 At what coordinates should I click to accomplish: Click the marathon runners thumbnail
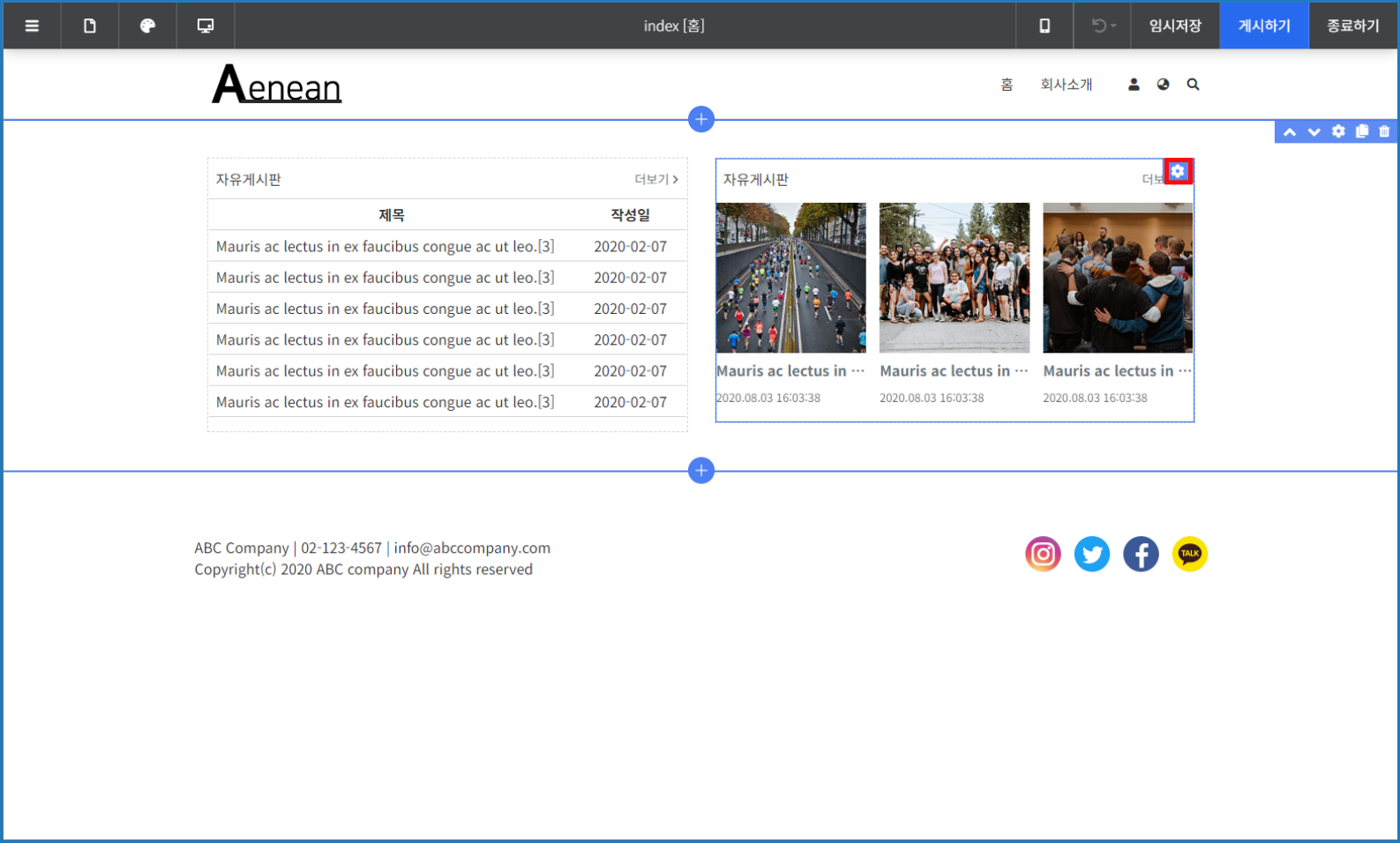(x=791, y=278)
